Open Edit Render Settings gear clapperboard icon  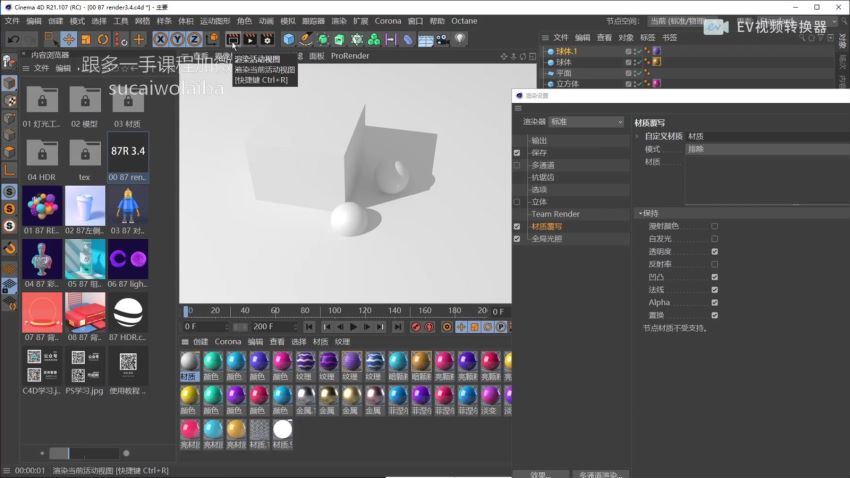[x=267, y=40]
